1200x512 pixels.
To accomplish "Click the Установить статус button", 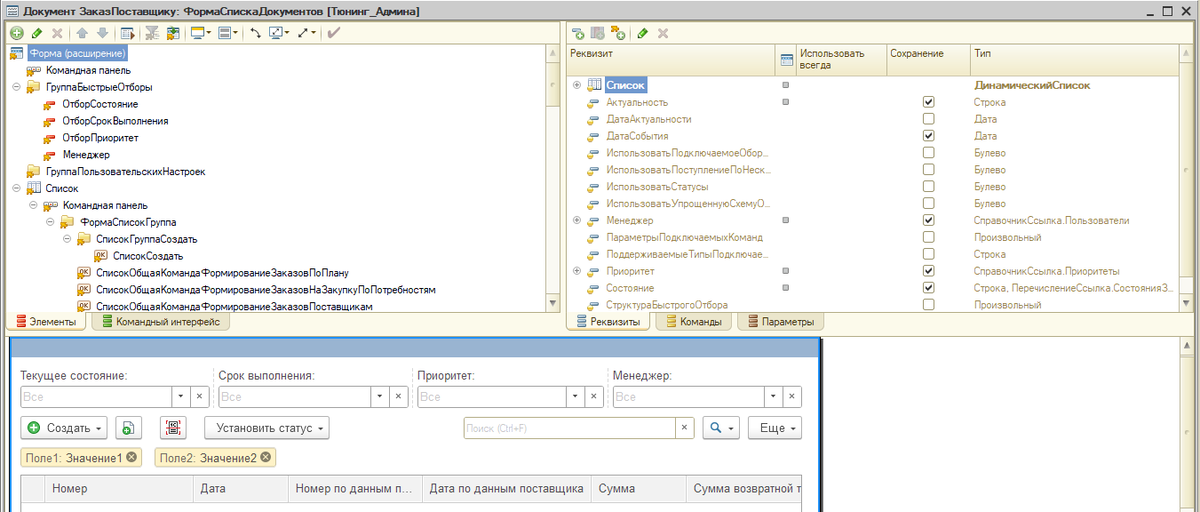I will tap(267, 428).
